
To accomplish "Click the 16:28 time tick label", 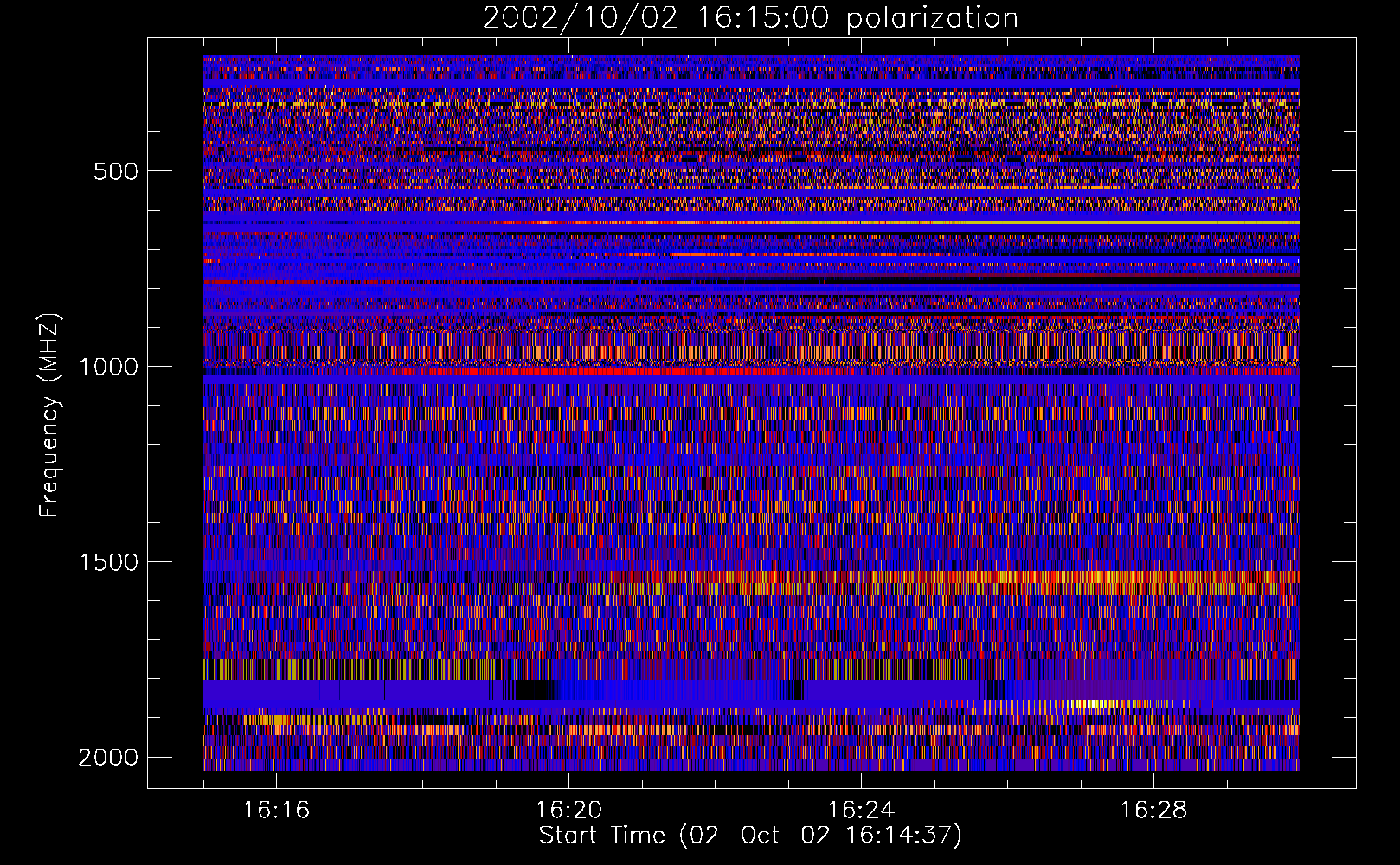I will (x=1153, y=811).
